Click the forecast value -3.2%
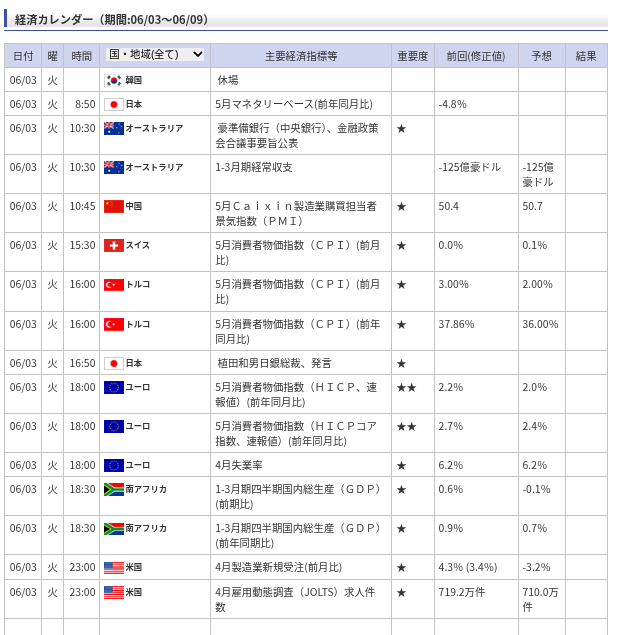The height and width of the screenshot is (635, 617). pos(536,567)
